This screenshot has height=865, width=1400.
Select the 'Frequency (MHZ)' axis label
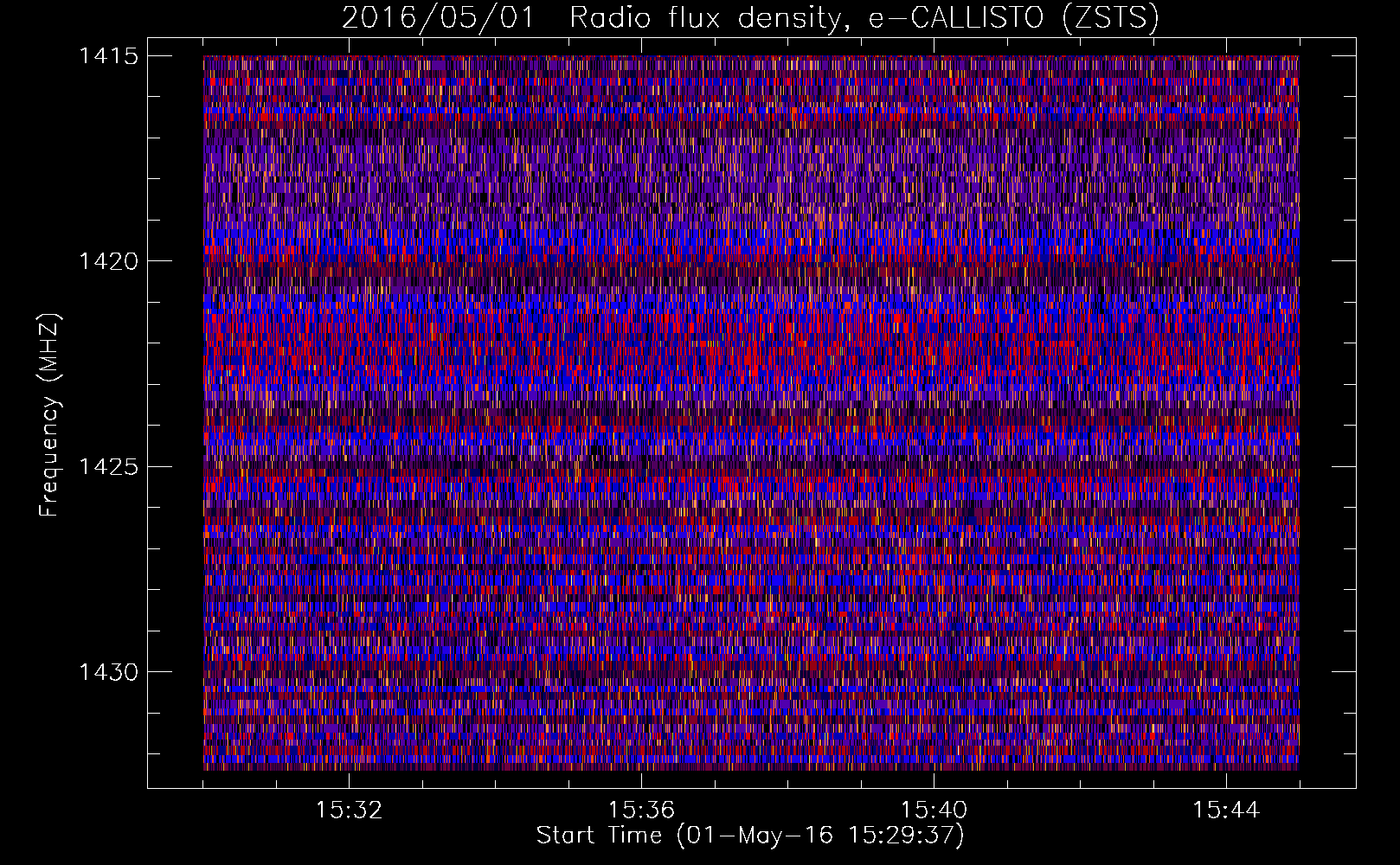point(49,415)
